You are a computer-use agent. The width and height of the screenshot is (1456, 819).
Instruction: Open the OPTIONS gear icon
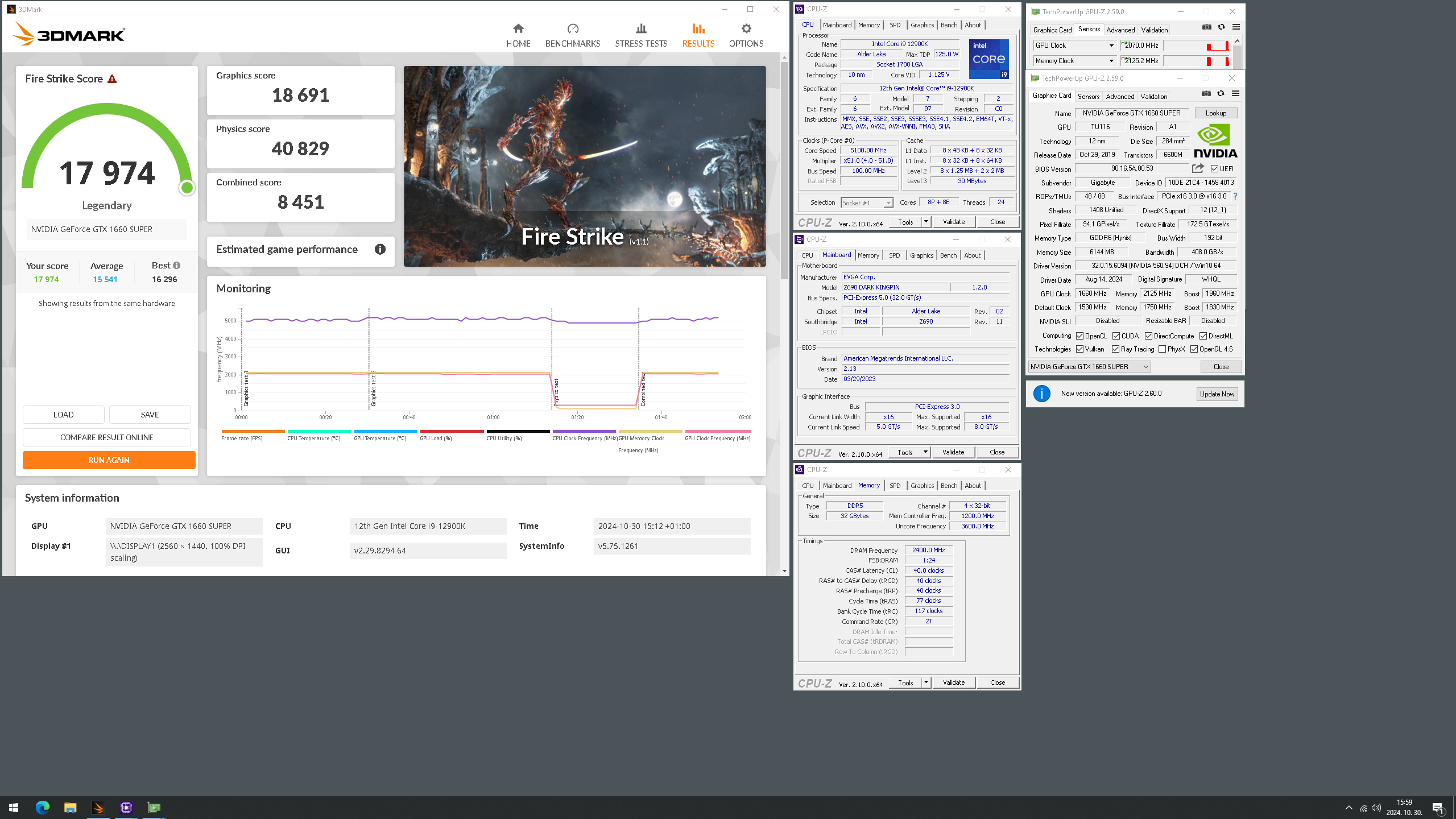(746, 28)
